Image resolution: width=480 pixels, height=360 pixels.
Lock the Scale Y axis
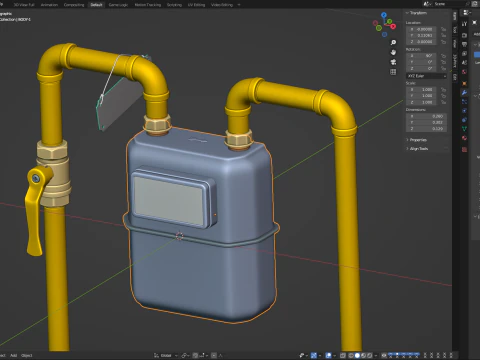(443, 96)
